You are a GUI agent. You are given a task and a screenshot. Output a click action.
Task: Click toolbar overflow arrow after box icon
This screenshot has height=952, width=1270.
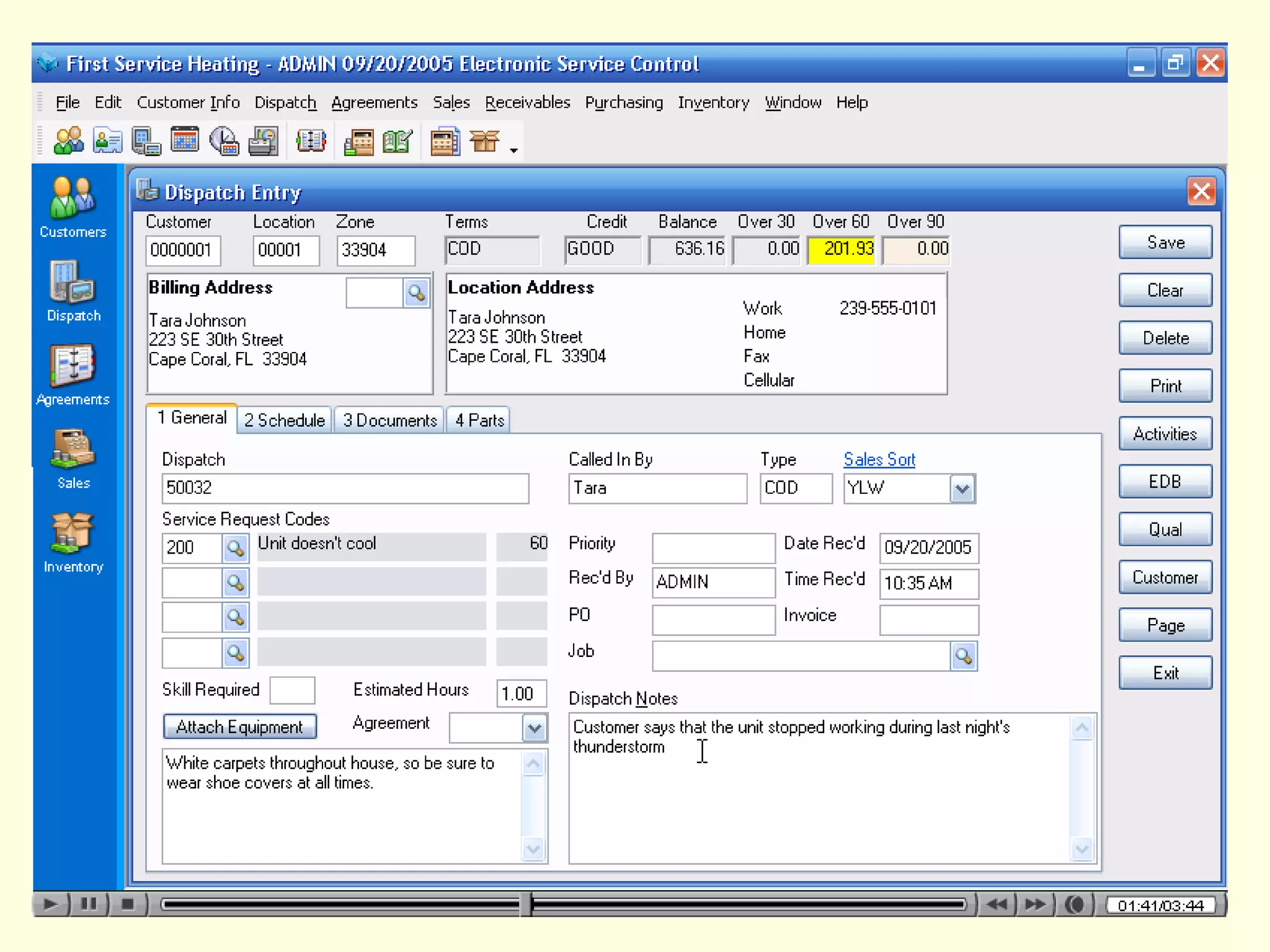click(513, 150)
